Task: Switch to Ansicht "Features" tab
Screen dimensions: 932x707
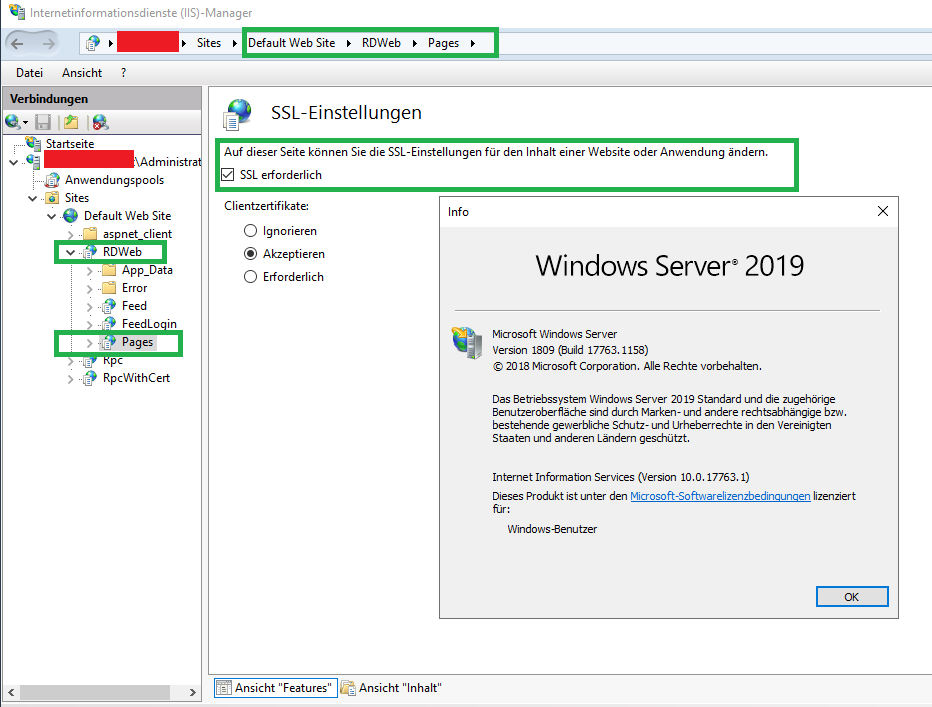Action: click(x=276, y=688)
